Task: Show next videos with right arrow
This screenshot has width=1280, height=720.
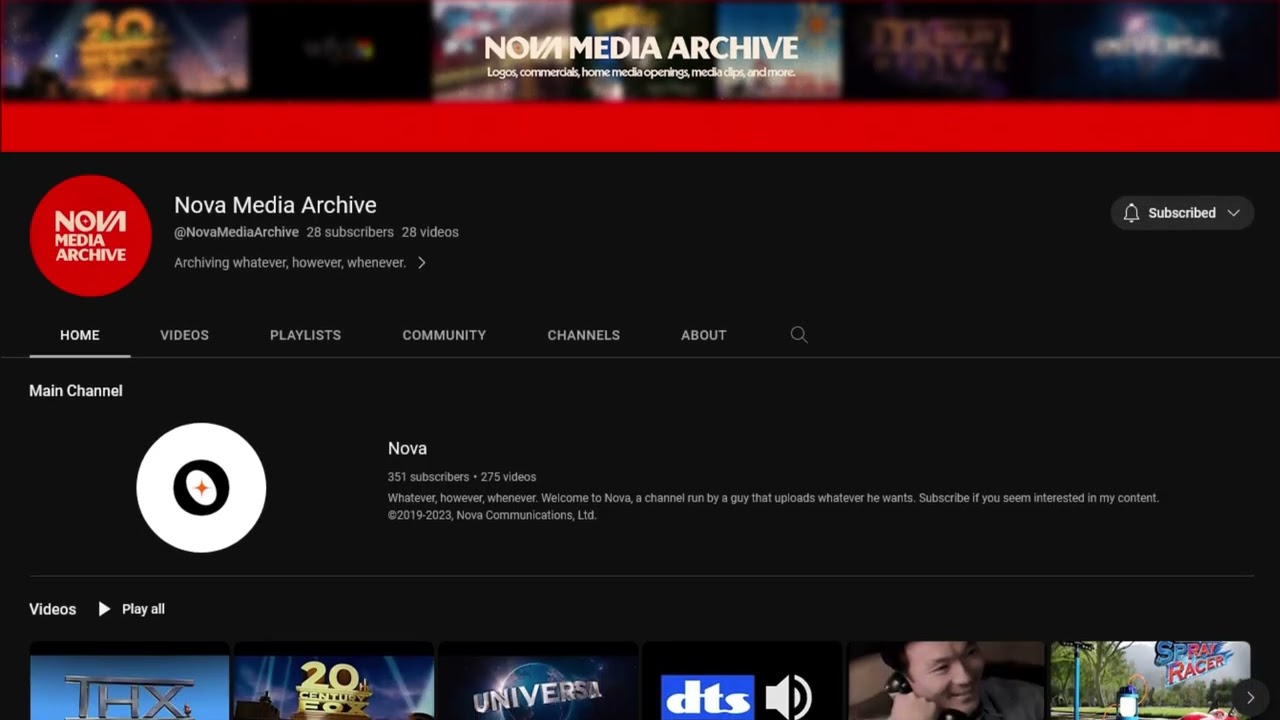Action: (1249, 697)
